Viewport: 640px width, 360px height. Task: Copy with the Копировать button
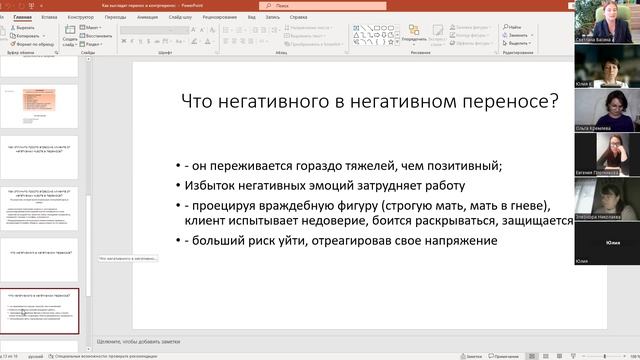[x=25, y=36]
